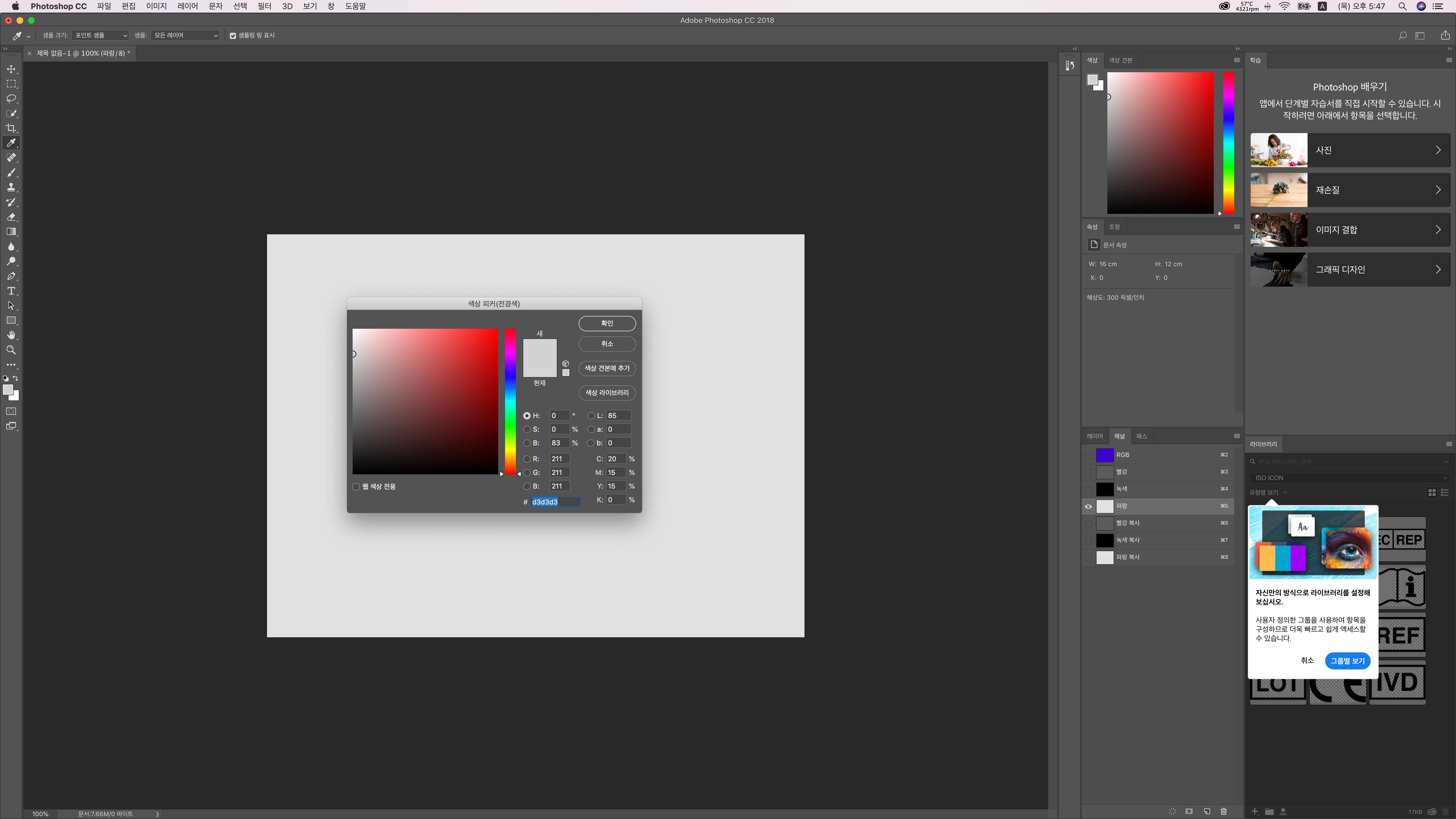Open the 모든 레이어 sample dropdown
The height and width of the screenshot is (819, 1456).
tap(185, 36)
